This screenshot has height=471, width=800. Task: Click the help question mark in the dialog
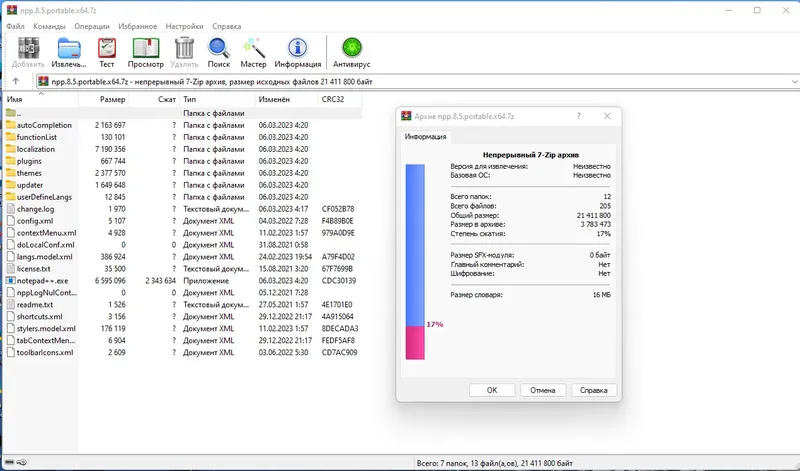(579, 116)
